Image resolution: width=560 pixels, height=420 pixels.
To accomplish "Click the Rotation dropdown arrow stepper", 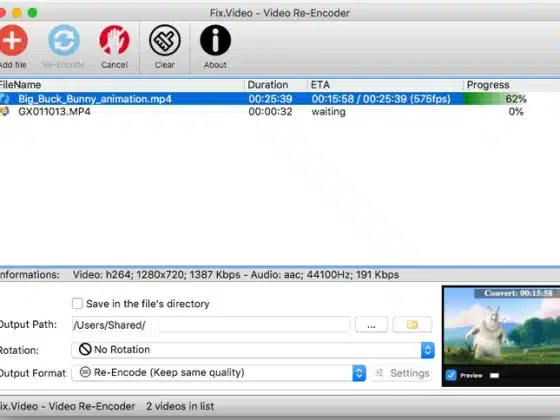I will (x=428, y=350).
